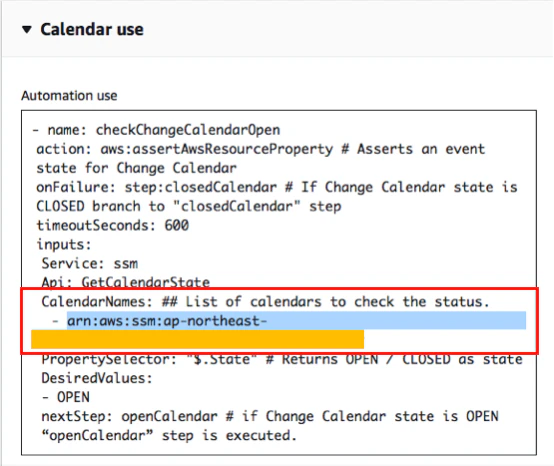Click the timeoutSeconds: 600 line
Image resolution: width=554 pixels, height=466 pixels.
tap(113, 225)
